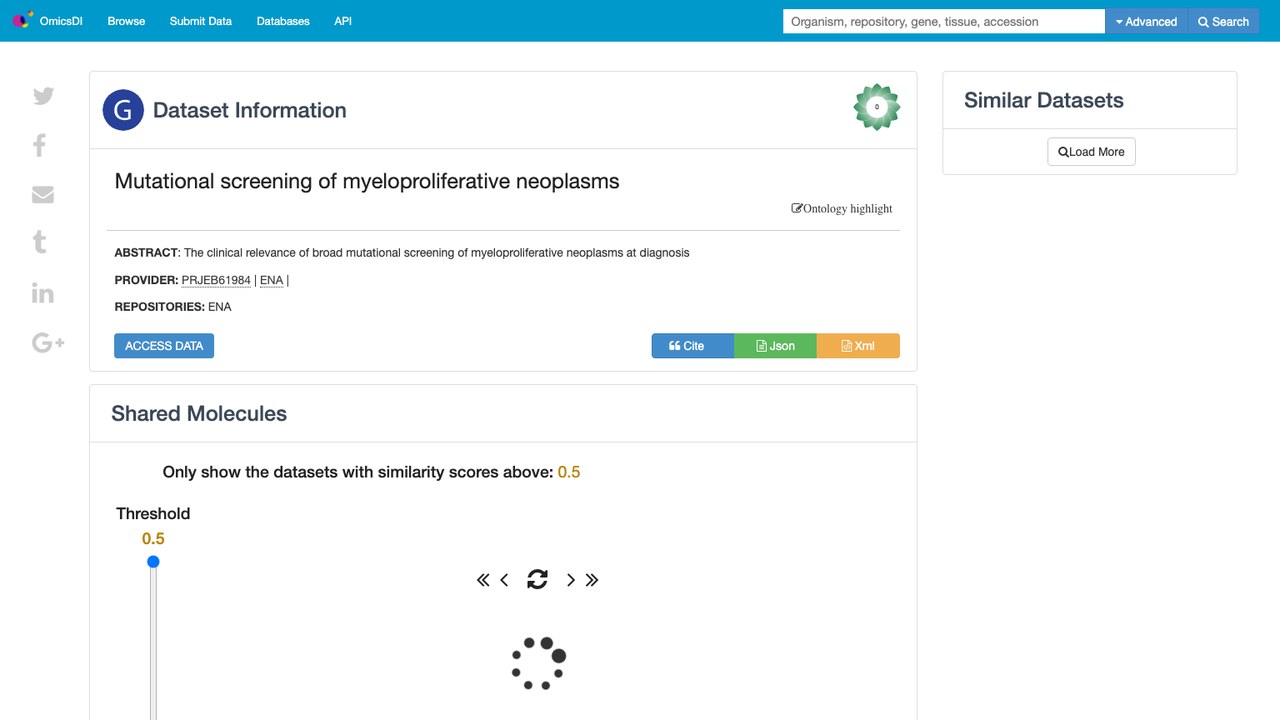Open the Browse menu

(126, 21)
